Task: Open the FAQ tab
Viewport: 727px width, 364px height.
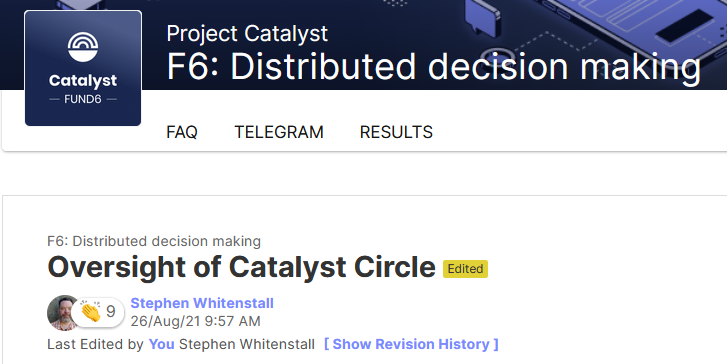Action: 182,132
